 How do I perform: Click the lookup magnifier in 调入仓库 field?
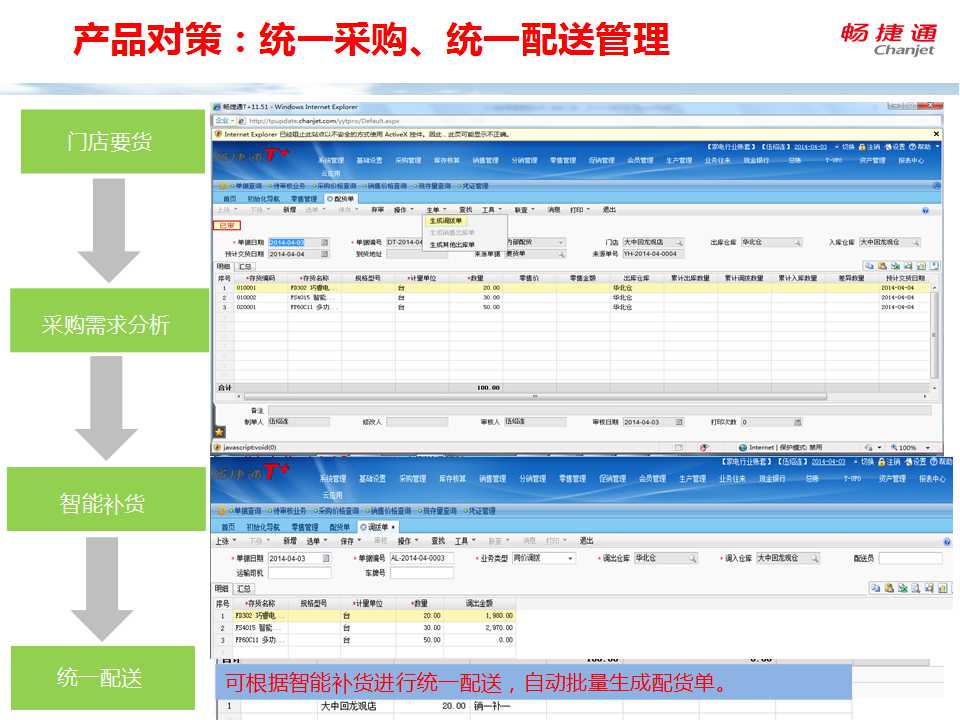pos(814,558)
